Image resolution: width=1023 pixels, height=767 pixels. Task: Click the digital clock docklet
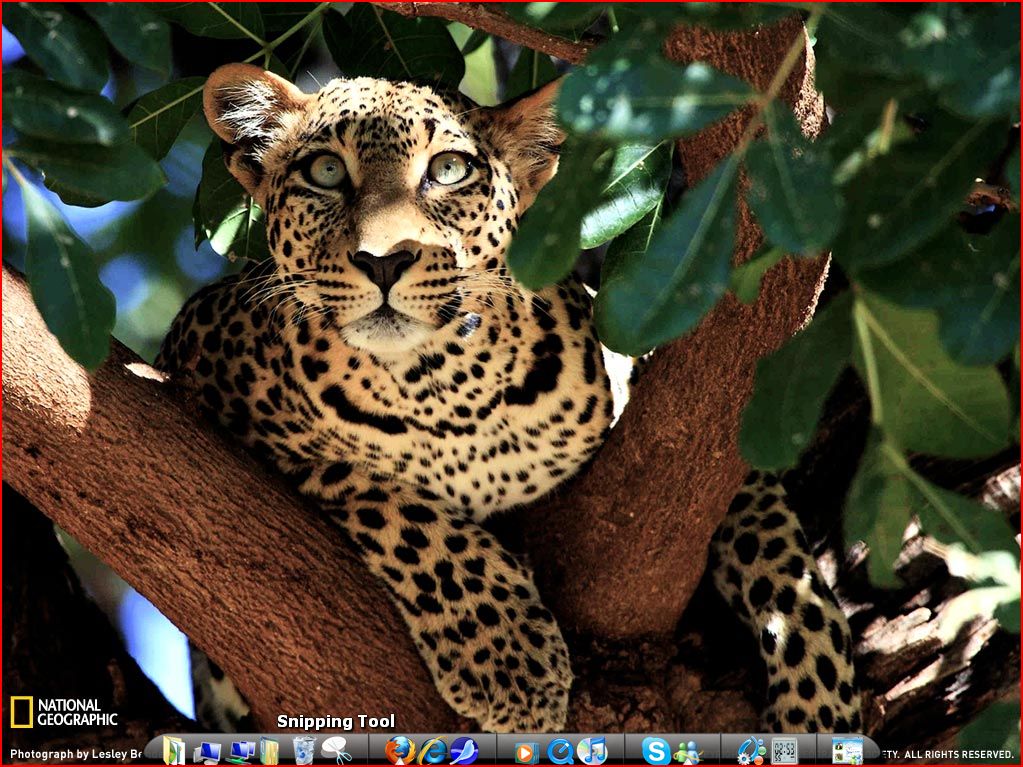coord(785,750)
